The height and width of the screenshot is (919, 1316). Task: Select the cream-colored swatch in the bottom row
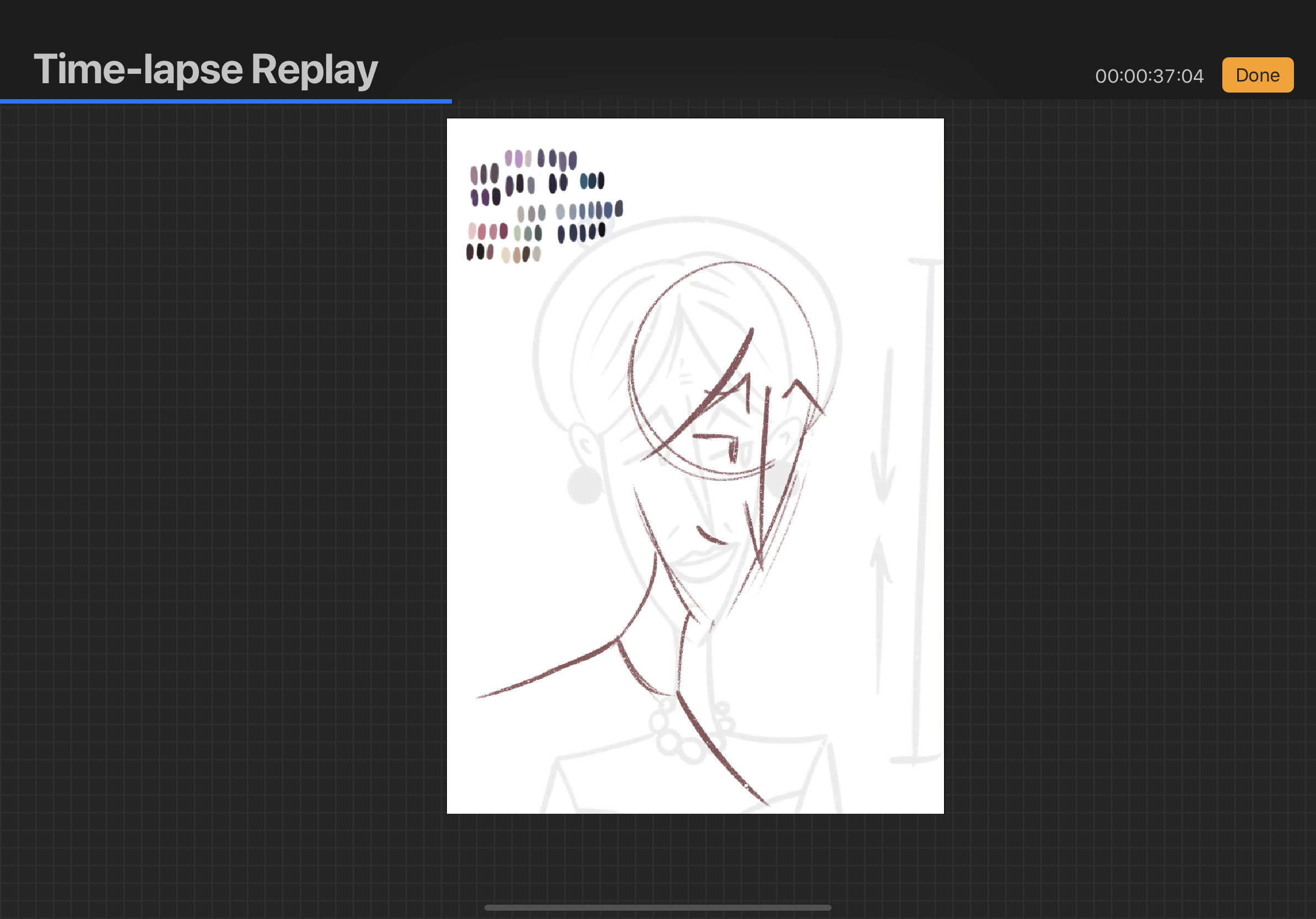[x=505, y=255]
